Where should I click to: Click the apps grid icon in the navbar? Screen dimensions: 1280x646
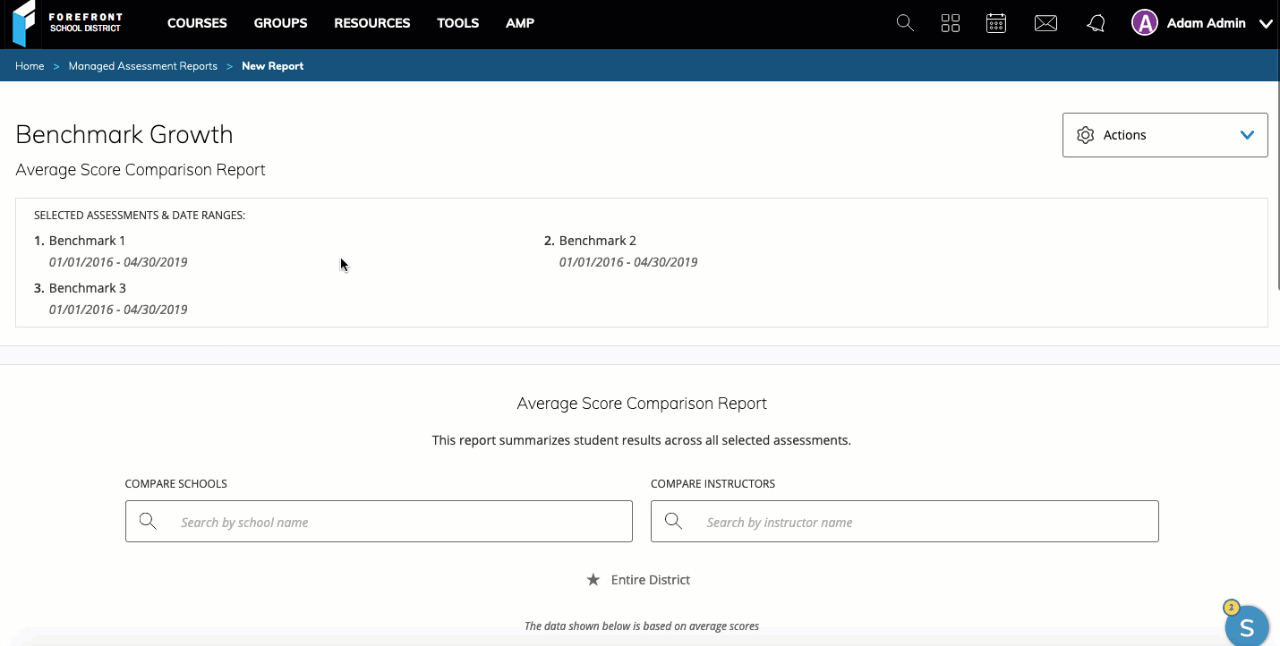coord(950,22)
